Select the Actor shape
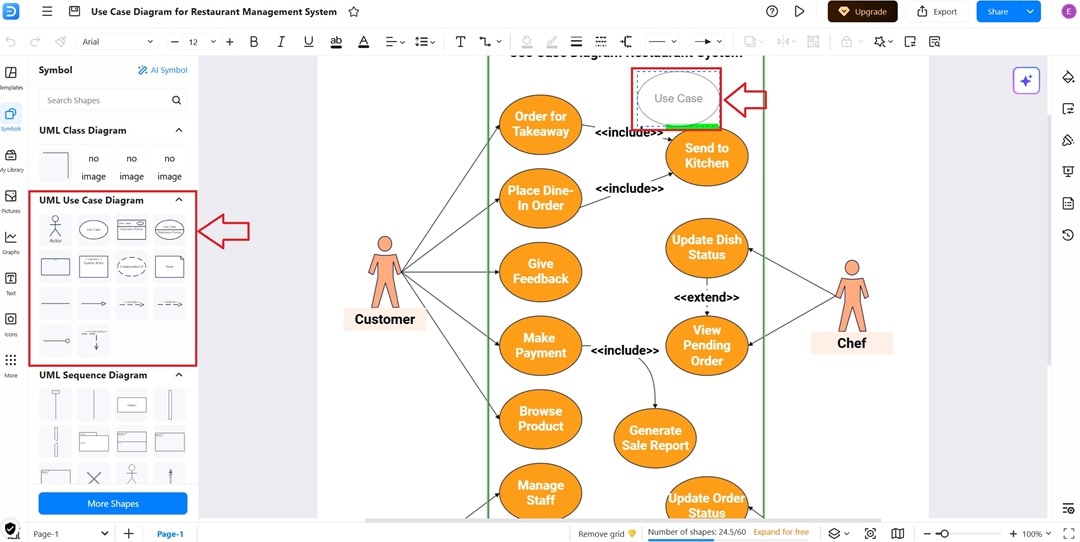Screen dimensions: 1080x542 tap(56, 229)
